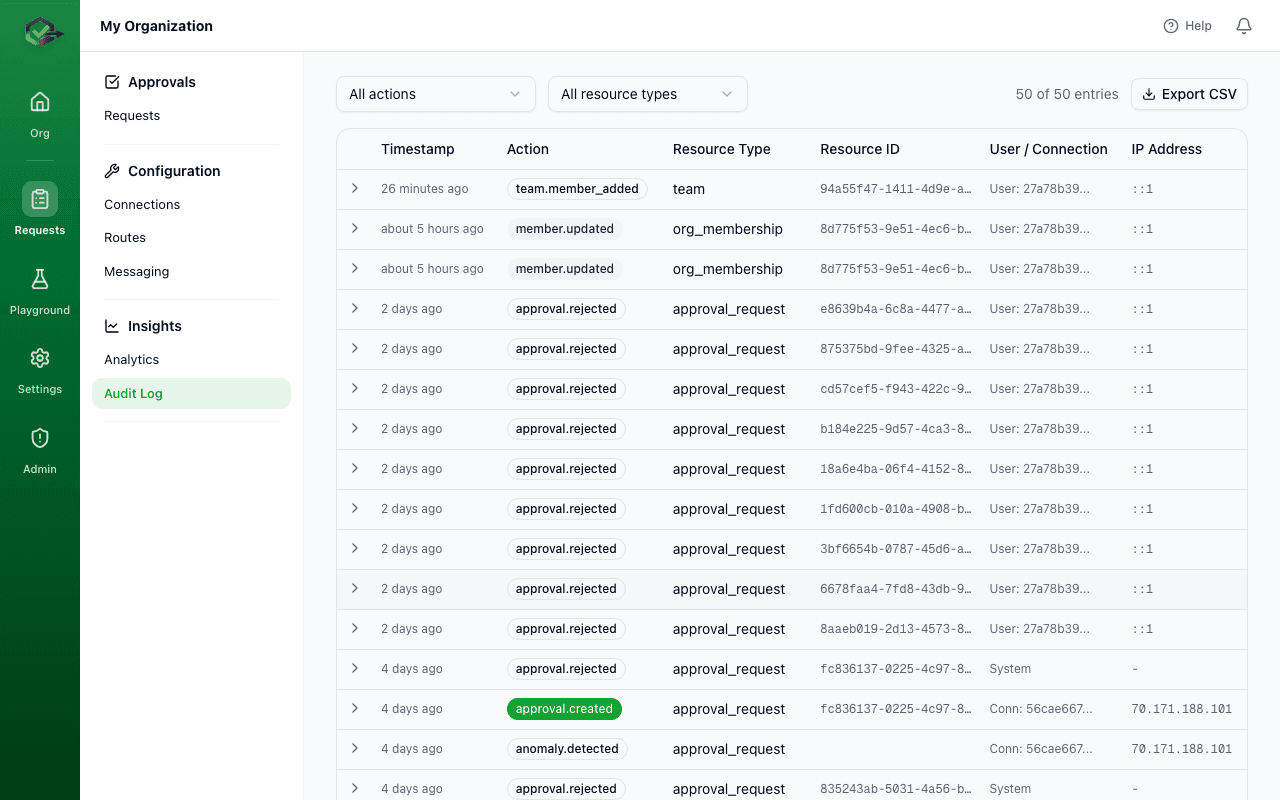Select the Requests icon in the sidebar
The height and width of the screenshot is (800, 1280).
tap(40, 198)
